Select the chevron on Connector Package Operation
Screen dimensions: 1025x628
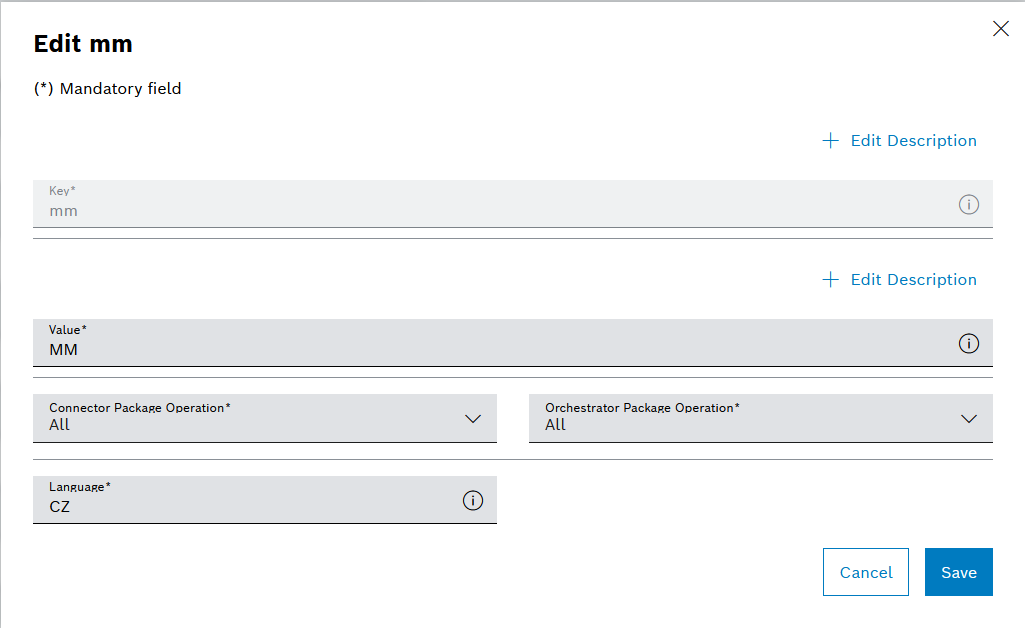tap(473, 419)
